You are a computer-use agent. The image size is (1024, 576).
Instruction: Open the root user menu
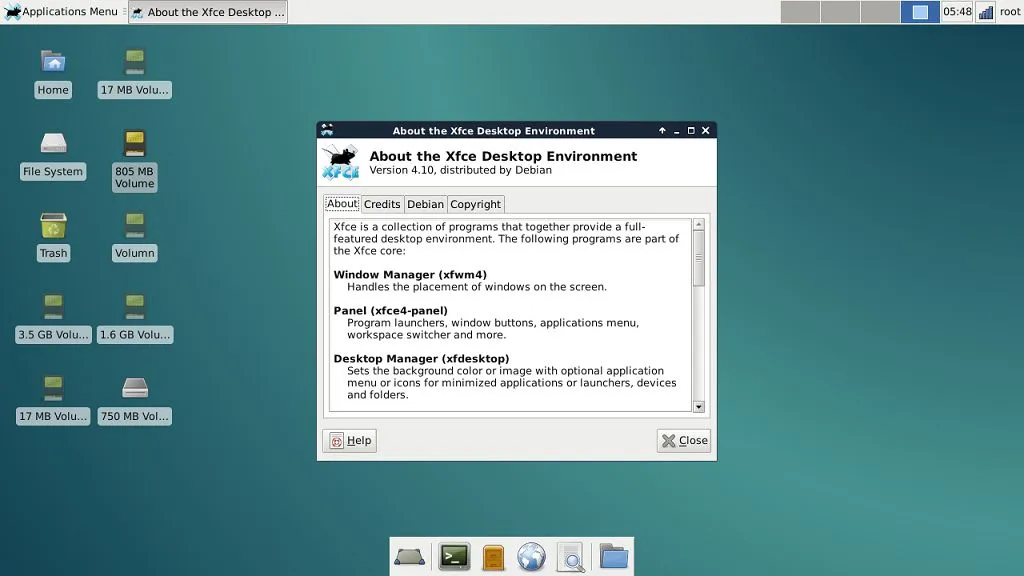click(1010, 12)
